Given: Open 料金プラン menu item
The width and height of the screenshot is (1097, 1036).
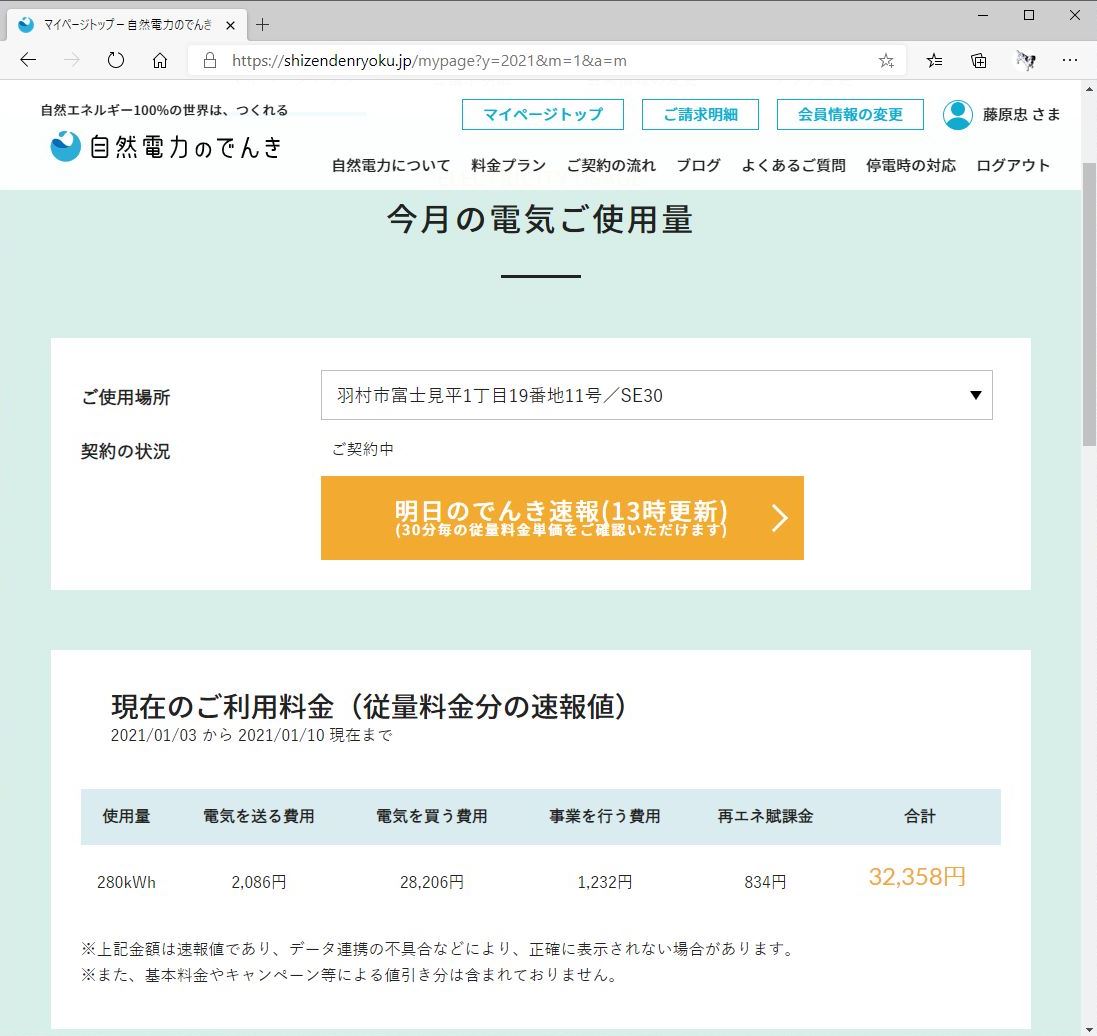Looking at the screenshot, I should pyautogui.click(x=509, y=166).
